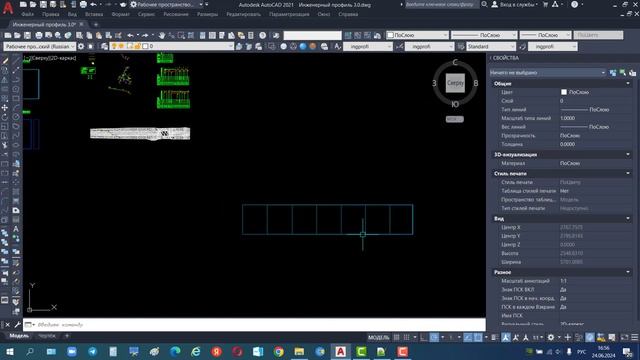Open the ПоСлою linetype control dropdown
Viewport: 640px width, 360px height.
tap(484, 35)
